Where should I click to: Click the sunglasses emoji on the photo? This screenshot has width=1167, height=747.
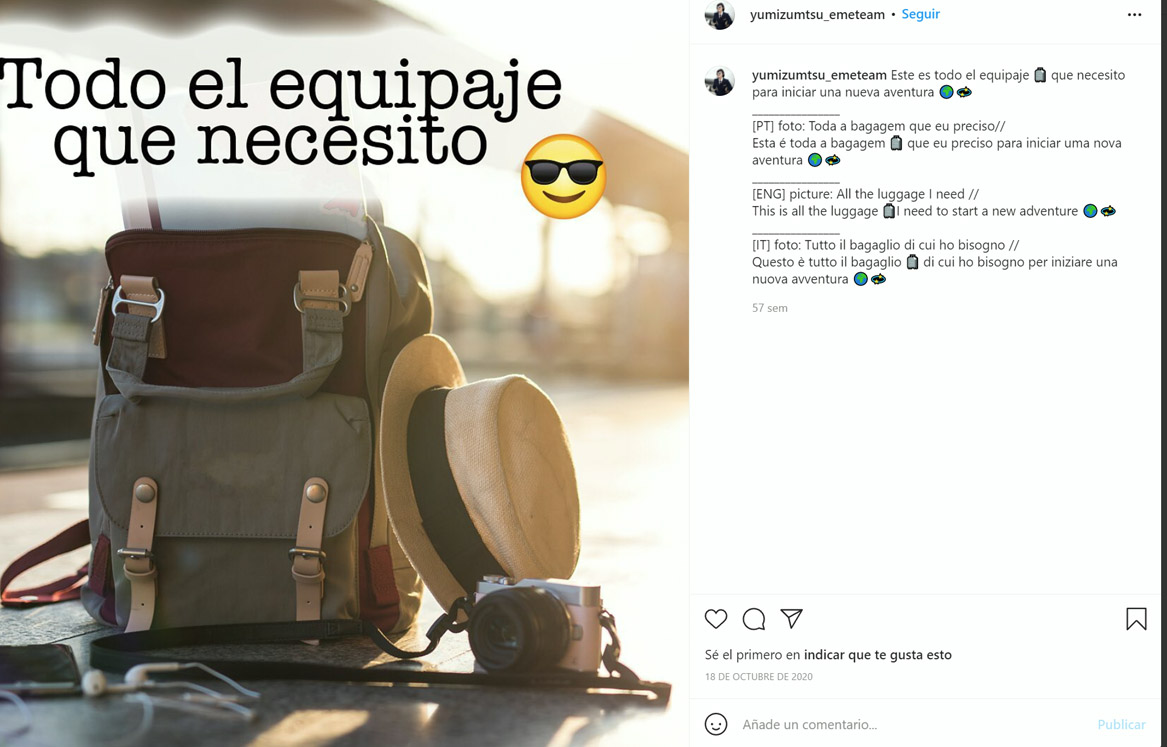coord(563,176)
